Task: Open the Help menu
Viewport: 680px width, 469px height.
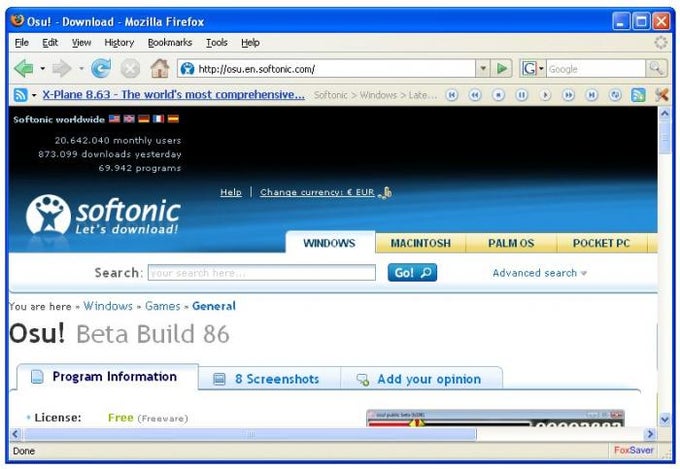Action: [x=250, y=43]
